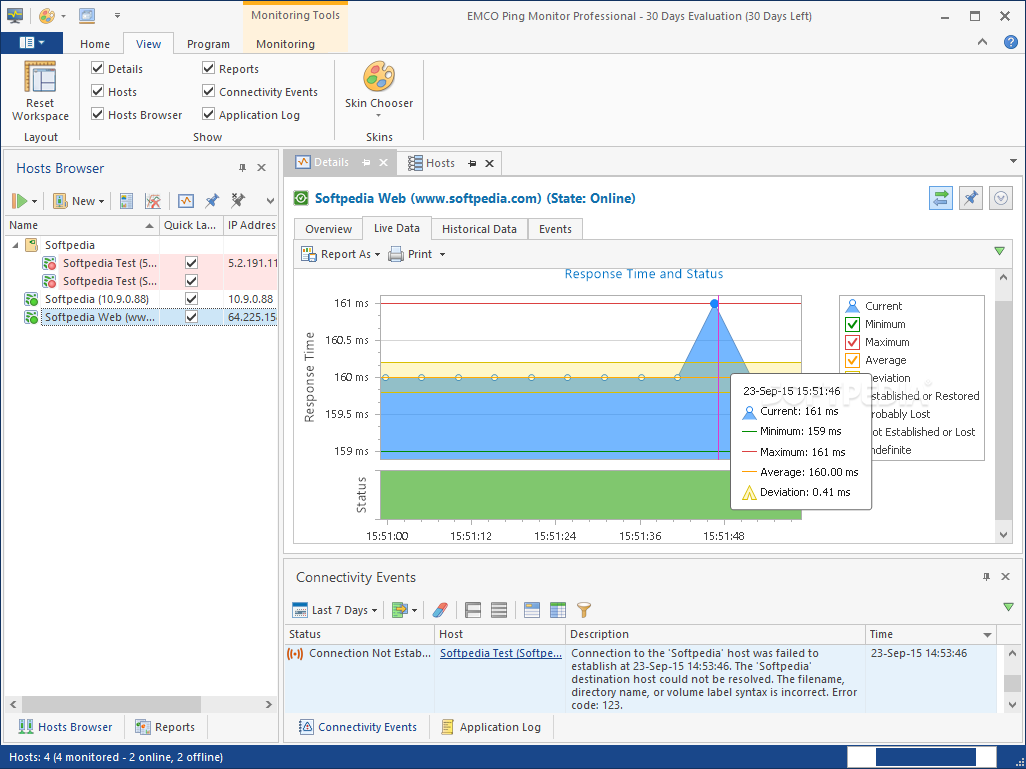1026x769 pixels.
Task: Click the unpin host icon in Hosts Browser toolbar
Action: point(238,201)
